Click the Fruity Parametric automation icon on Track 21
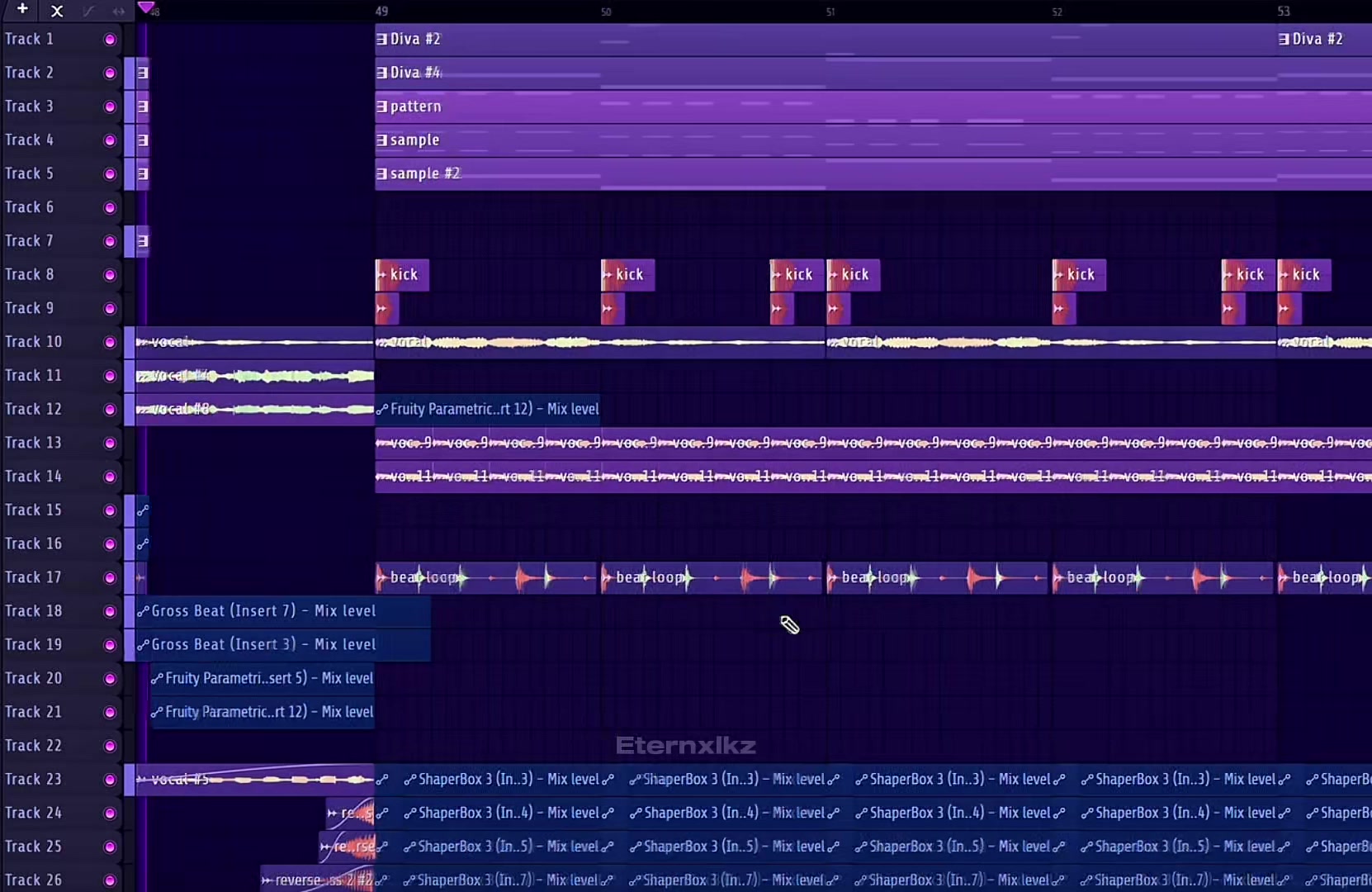 click(x=157, y=713)
